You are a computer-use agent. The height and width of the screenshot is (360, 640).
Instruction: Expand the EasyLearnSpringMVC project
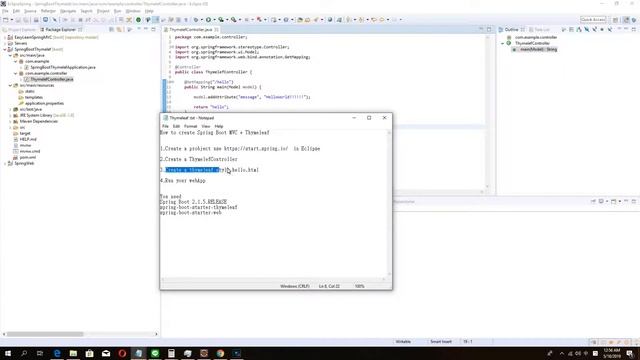4,37
